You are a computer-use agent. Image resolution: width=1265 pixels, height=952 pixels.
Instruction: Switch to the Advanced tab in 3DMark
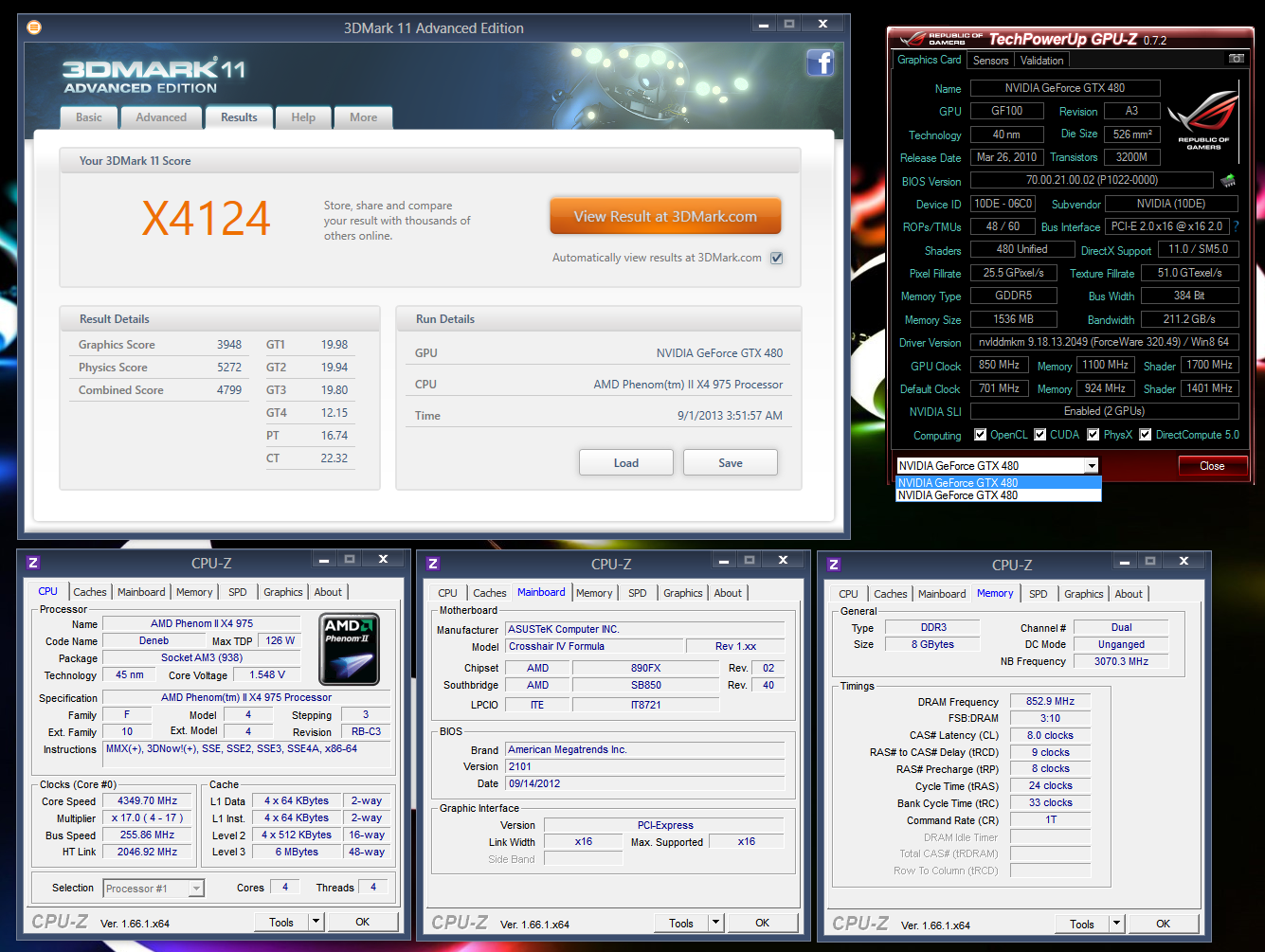161,117
